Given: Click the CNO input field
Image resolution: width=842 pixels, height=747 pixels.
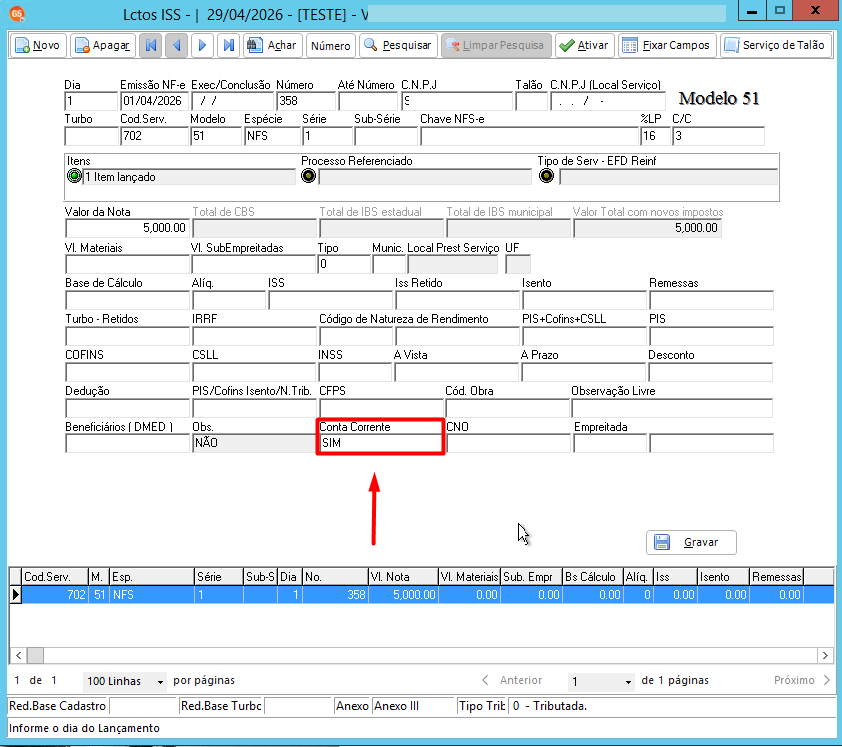Looking at the screenshot, I should point(508,444).
